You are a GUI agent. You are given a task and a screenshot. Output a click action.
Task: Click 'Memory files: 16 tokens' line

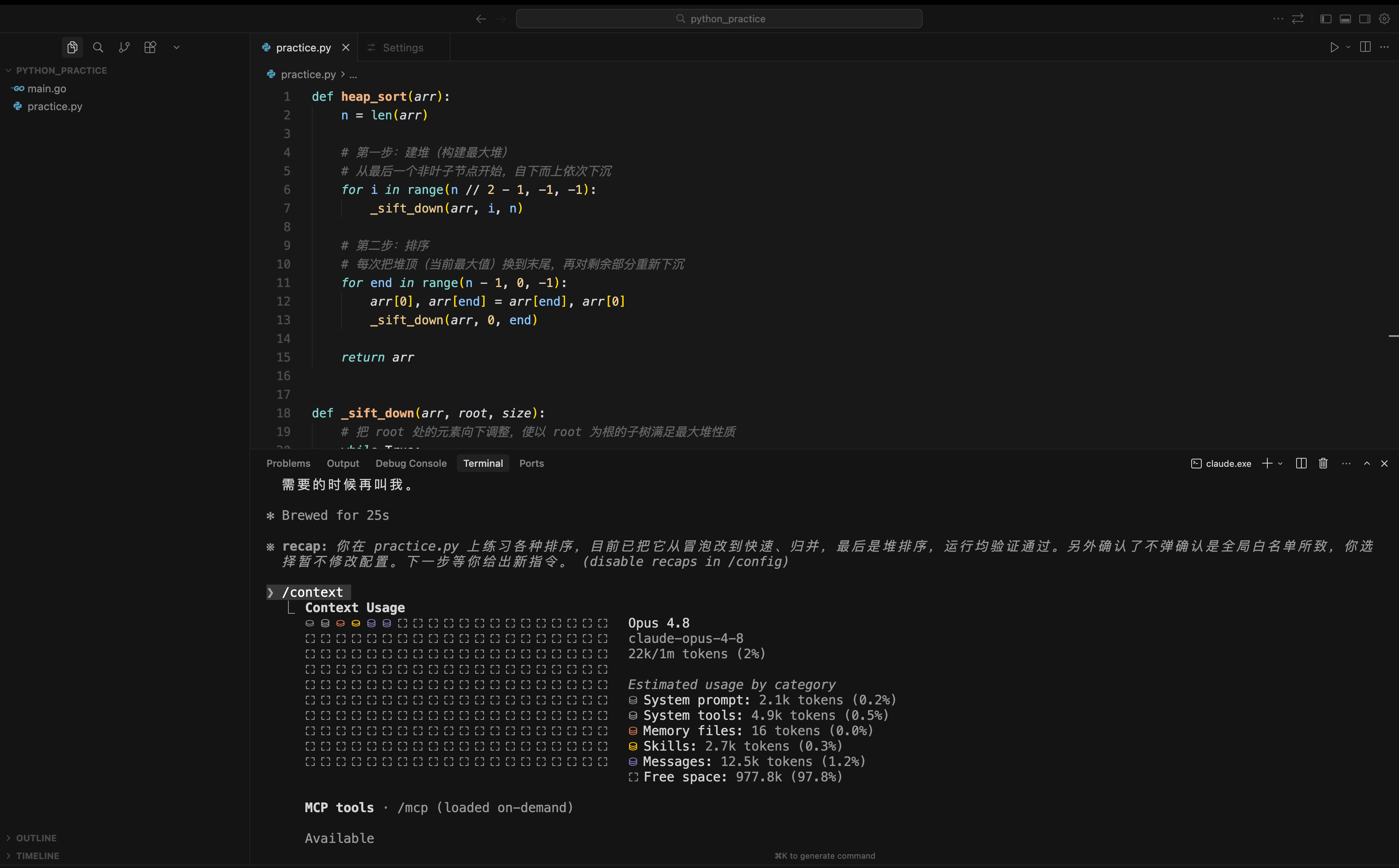(x=751, y=730)
